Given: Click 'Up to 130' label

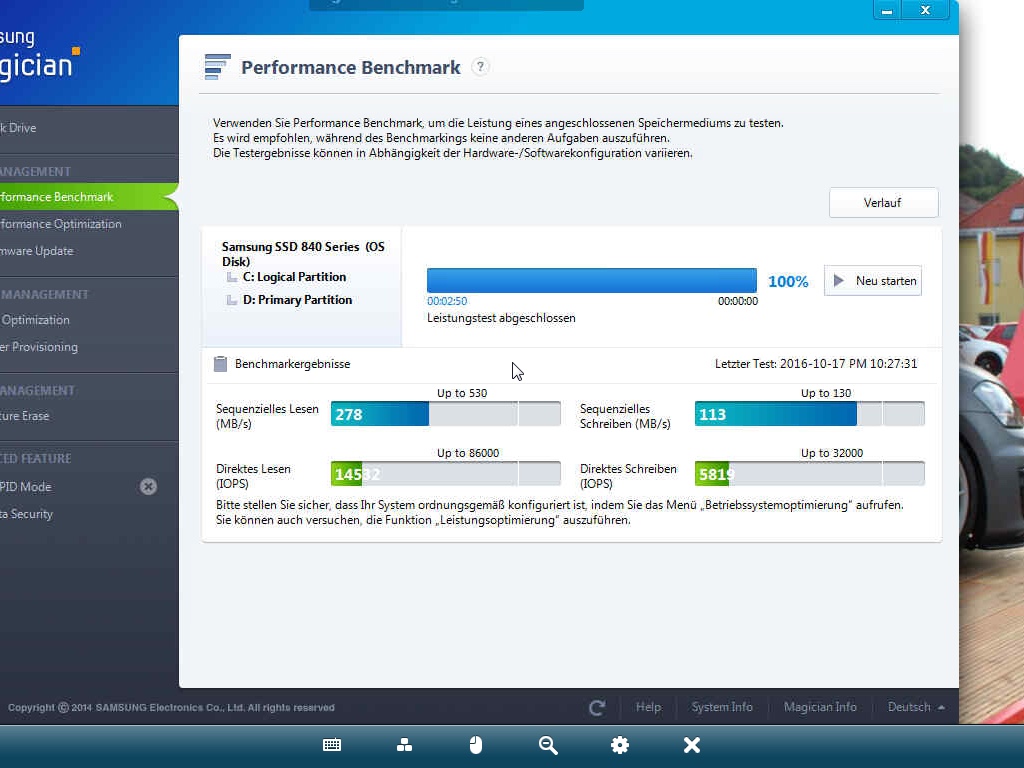Looking at the screenshot, I should coord(826,393).
